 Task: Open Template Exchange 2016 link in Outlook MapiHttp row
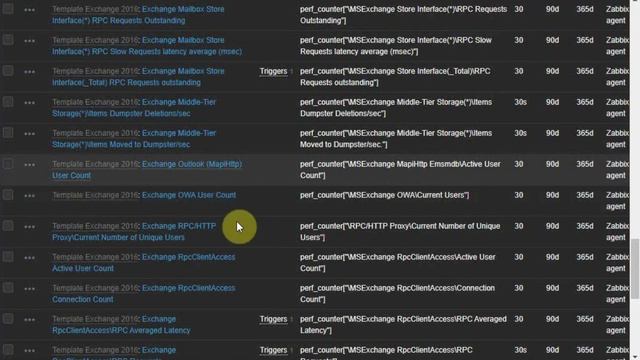[96, 164]
